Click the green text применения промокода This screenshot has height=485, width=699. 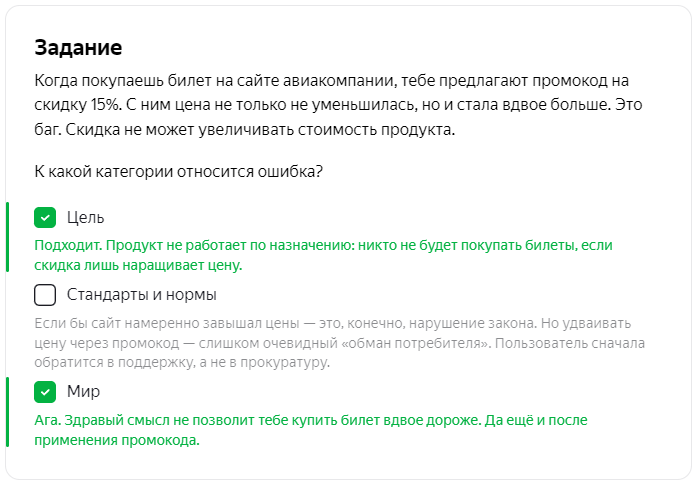click(x=117, y=440)
